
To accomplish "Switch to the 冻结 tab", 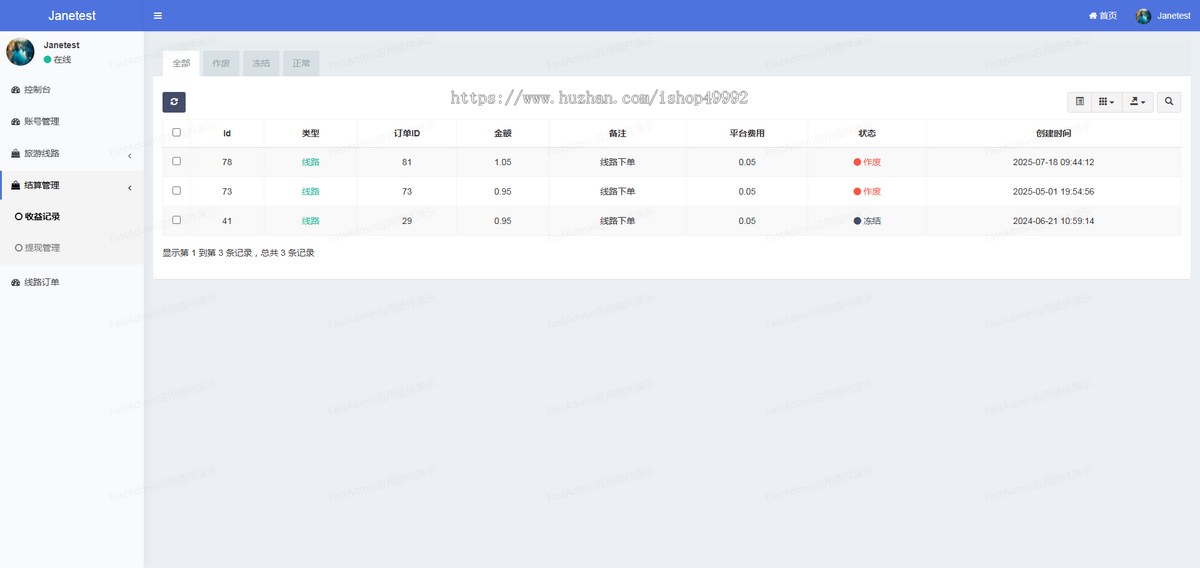I will (261, 63).
